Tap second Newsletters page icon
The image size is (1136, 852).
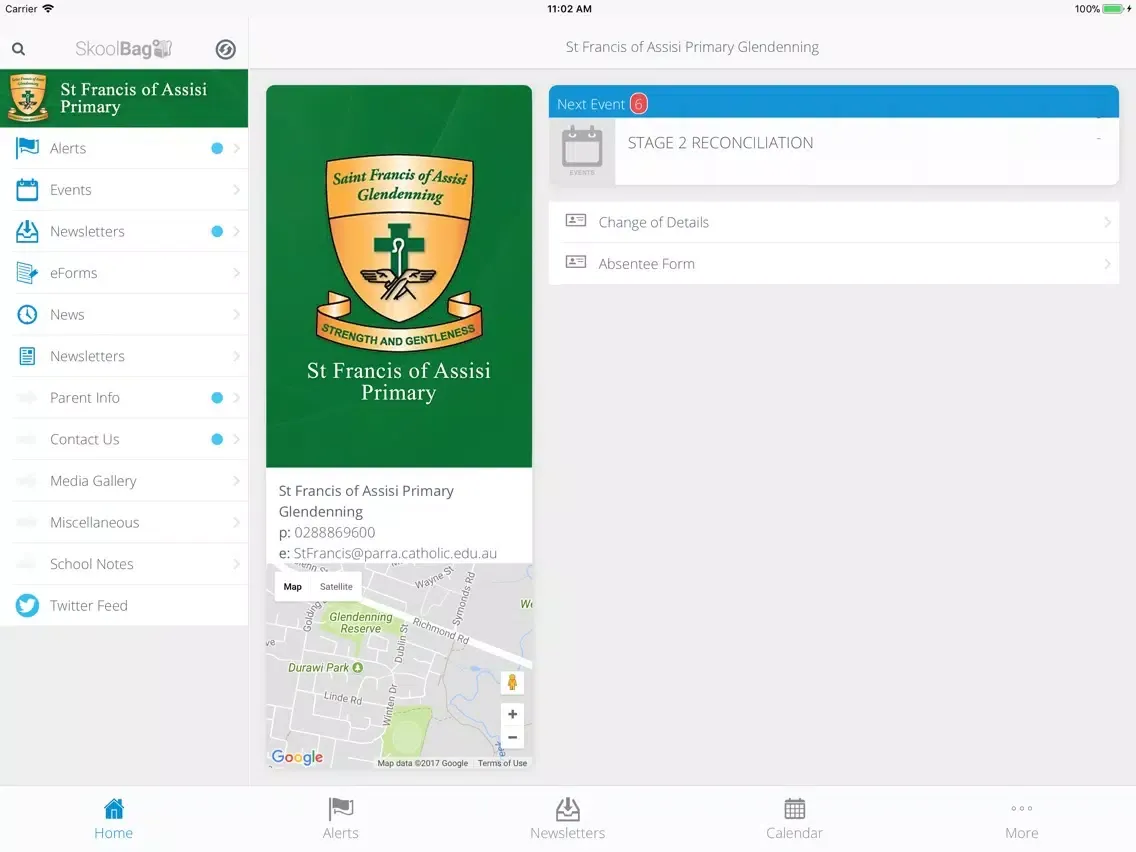(x=28, y=356)
